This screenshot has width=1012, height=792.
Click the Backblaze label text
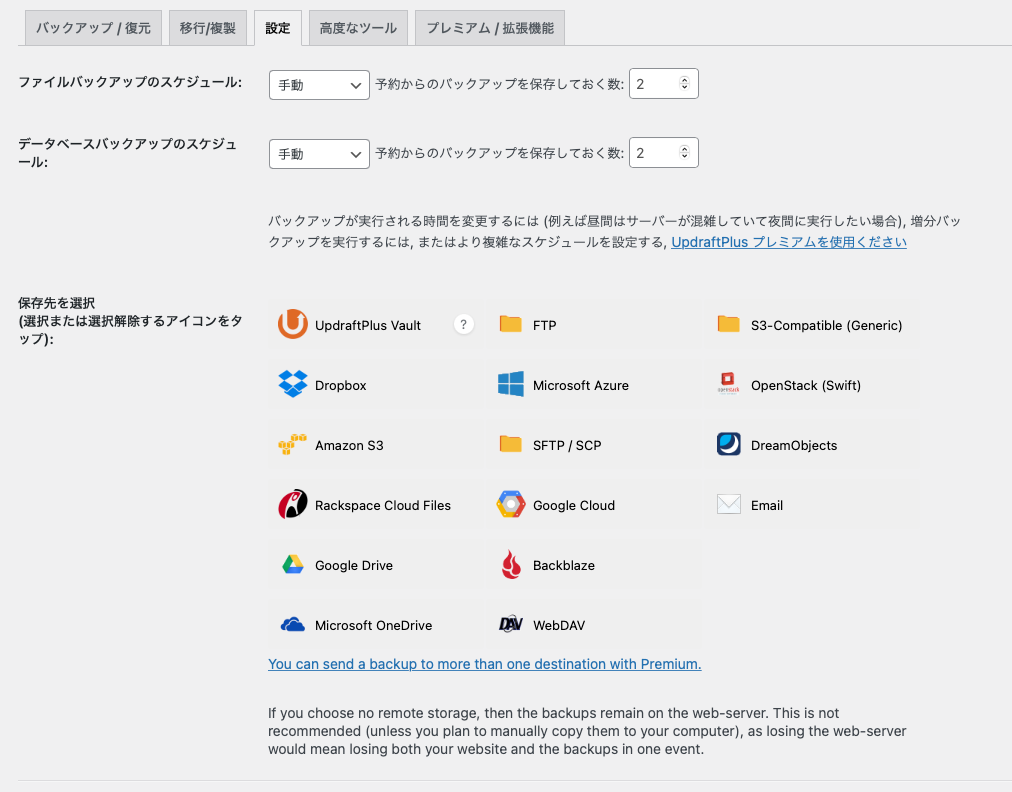[x=563, y=565]
